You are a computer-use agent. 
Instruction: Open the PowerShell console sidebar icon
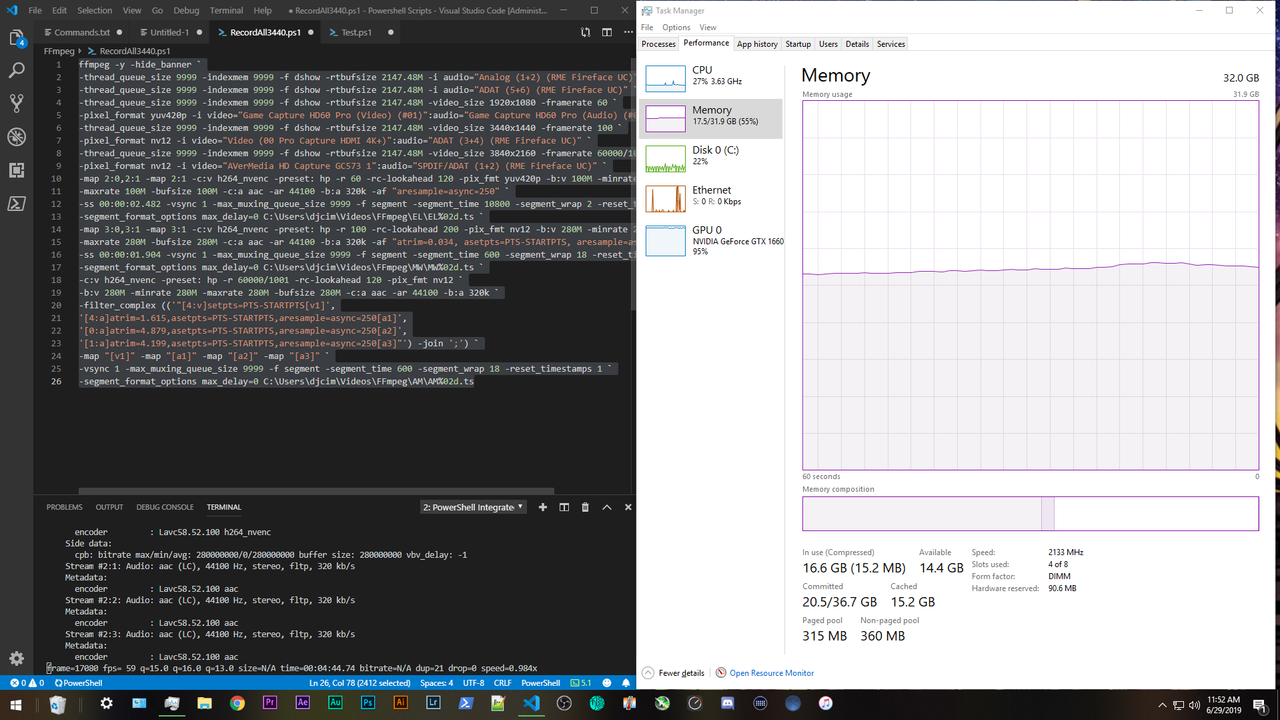click(16, 203)
